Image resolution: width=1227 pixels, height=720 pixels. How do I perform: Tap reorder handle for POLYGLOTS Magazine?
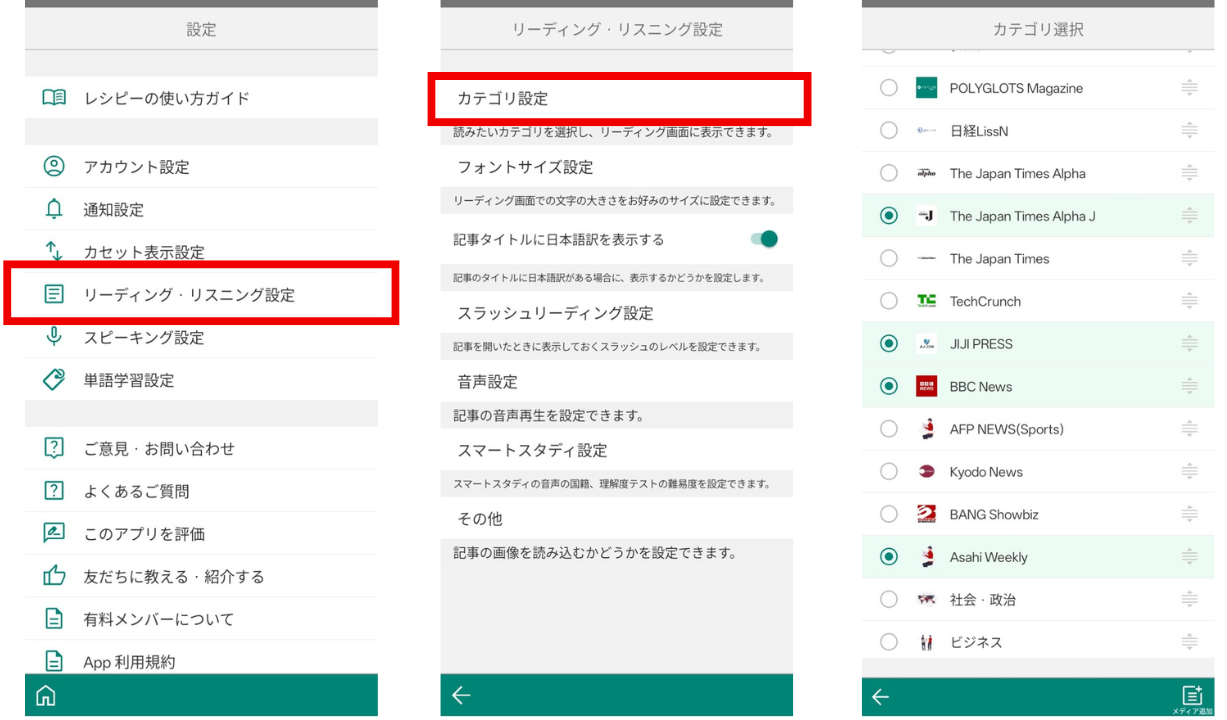pyautogui.click(x=1188, y=88)
